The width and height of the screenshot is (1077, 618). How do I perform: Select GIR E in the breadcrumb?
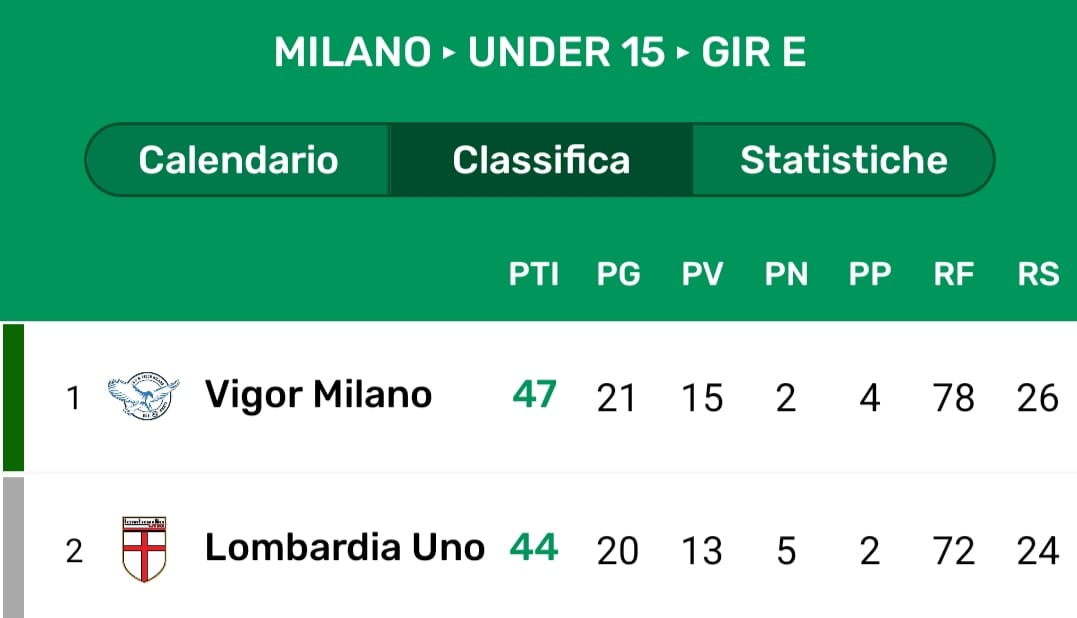(x=753, y=53)
